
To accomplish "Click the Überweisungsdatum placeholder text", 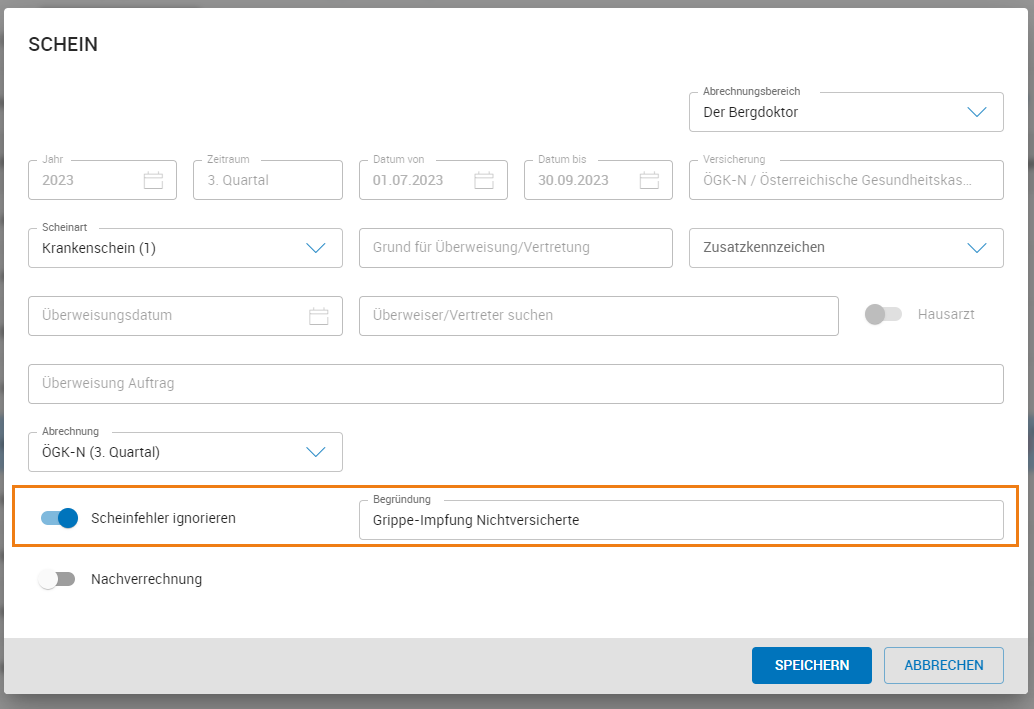I will [107, 315].
